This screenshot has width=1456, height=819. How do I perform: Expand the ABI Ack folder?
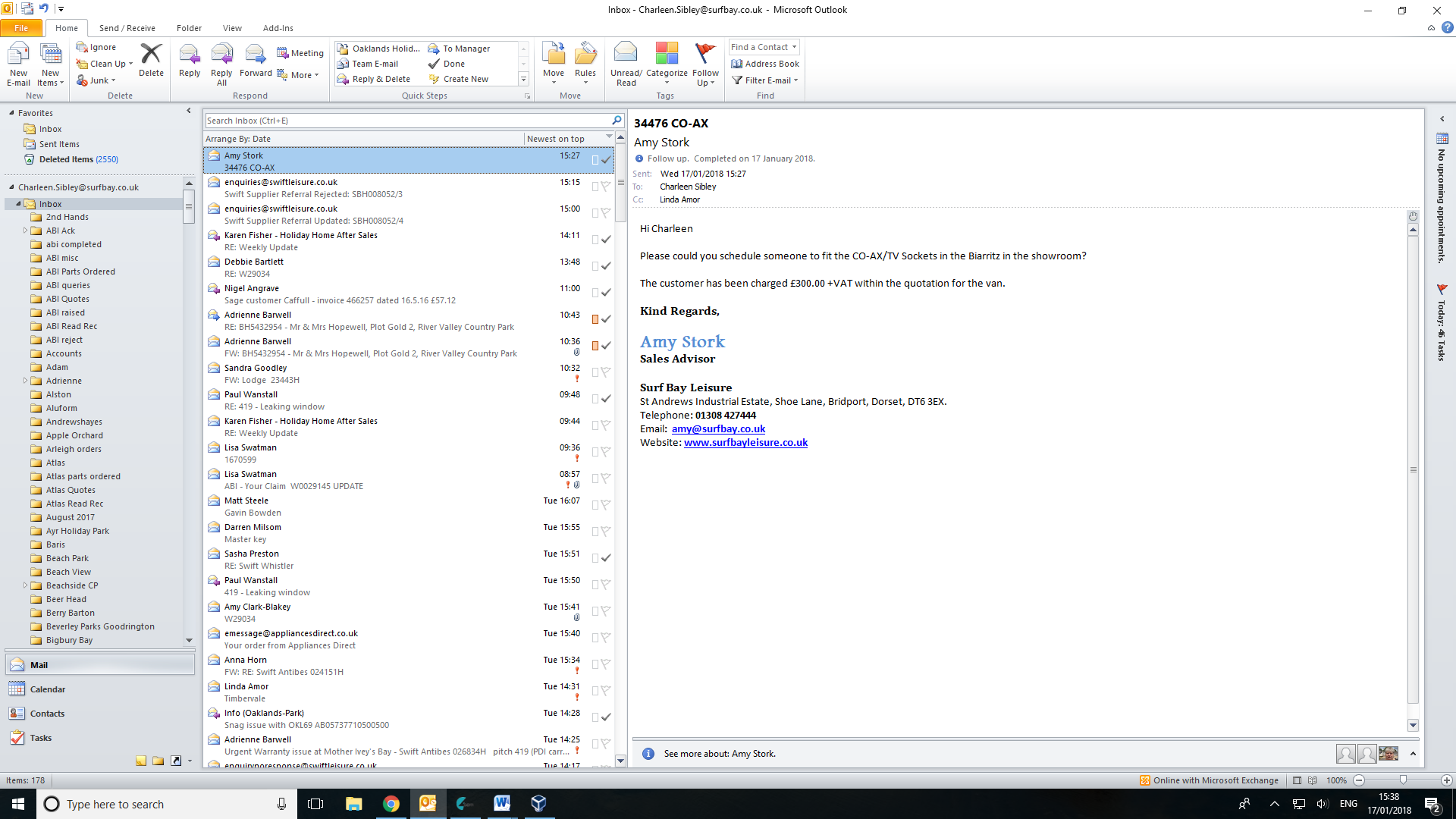click(x=25, y=231)
